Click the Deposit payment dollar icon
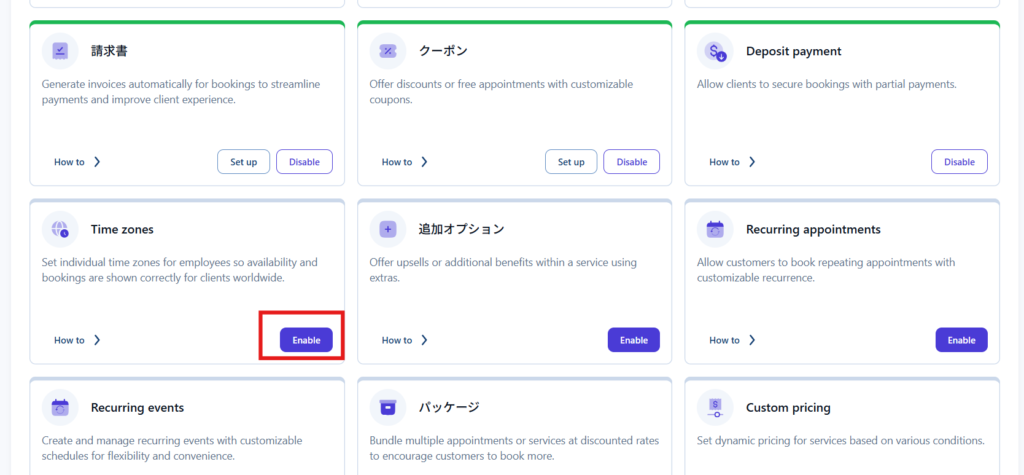This screenshot has width=1024, height=475. (716, 51)
